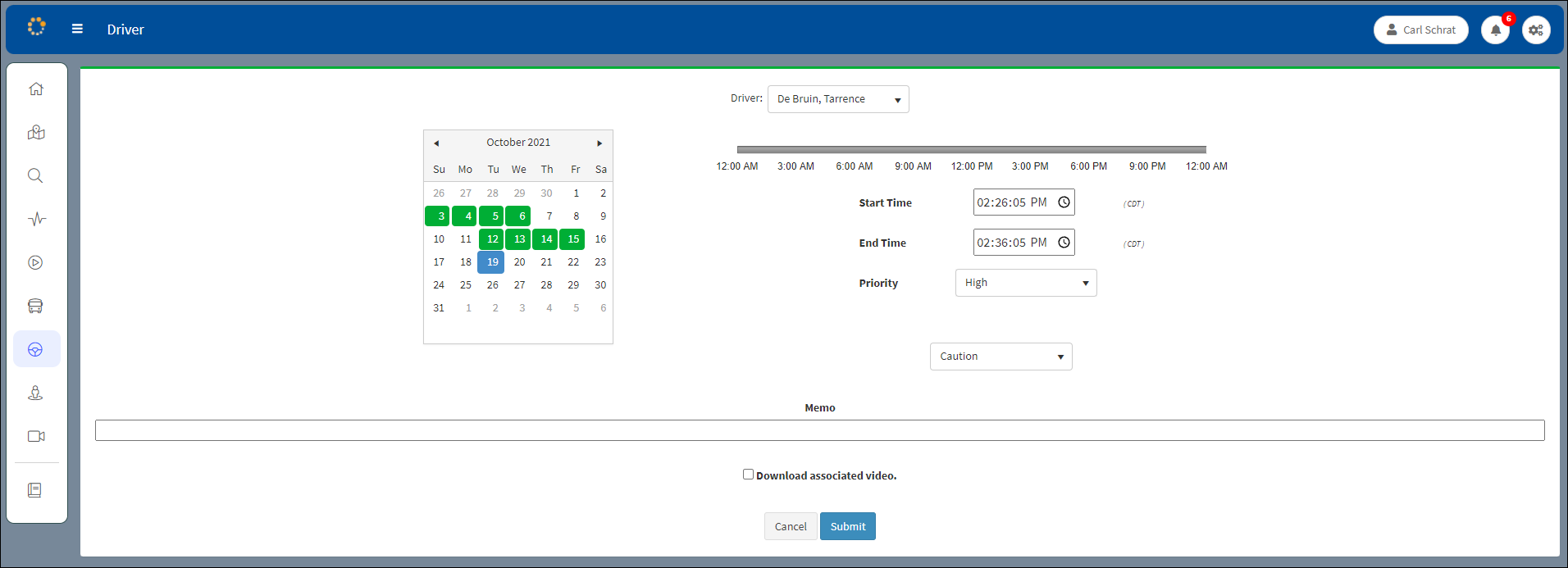1568x568 pixels.
Task: Enable Download associated video checkbox
Action: point(748,475)
